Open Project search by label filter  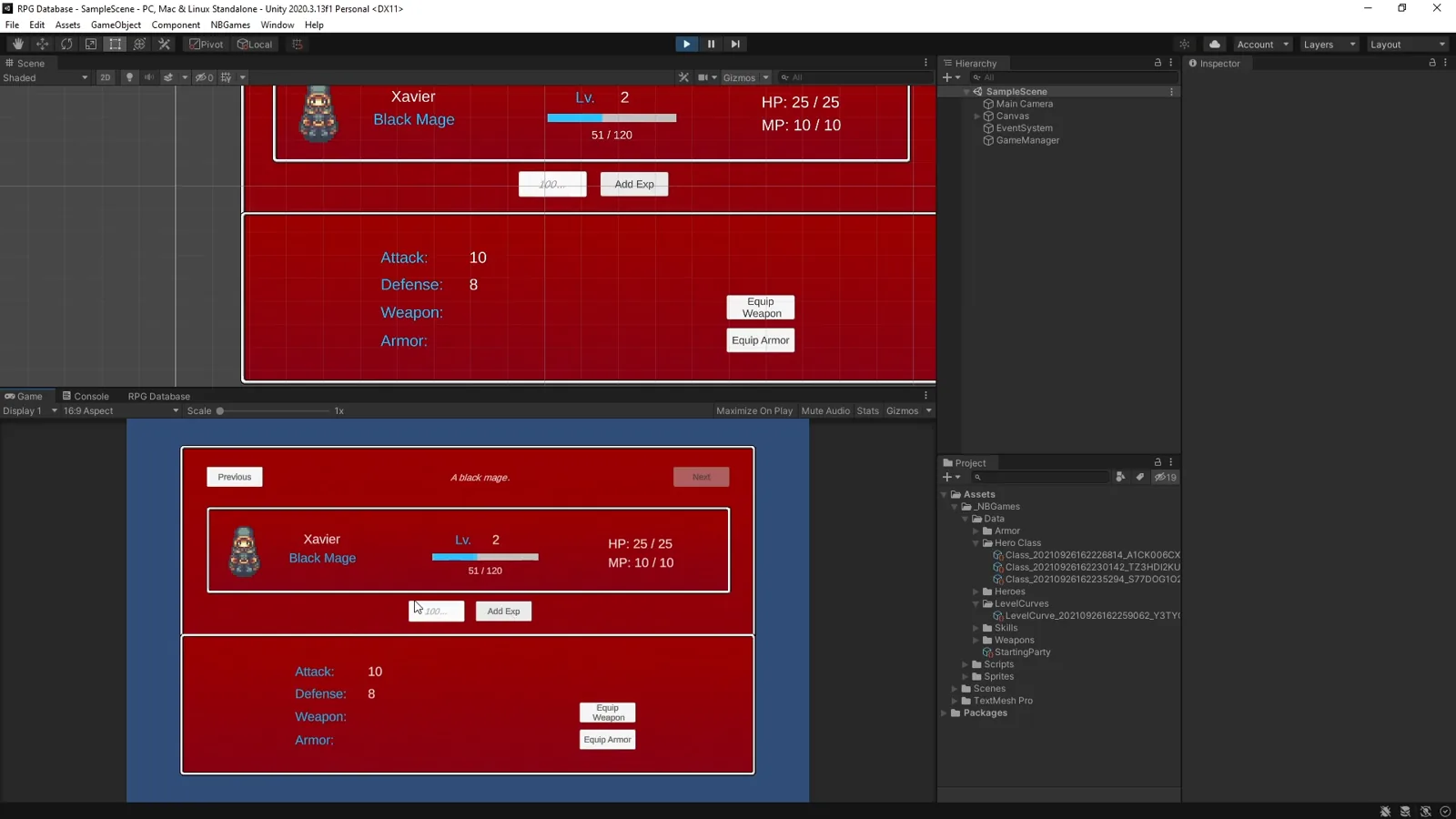(x=1139, y=477)
